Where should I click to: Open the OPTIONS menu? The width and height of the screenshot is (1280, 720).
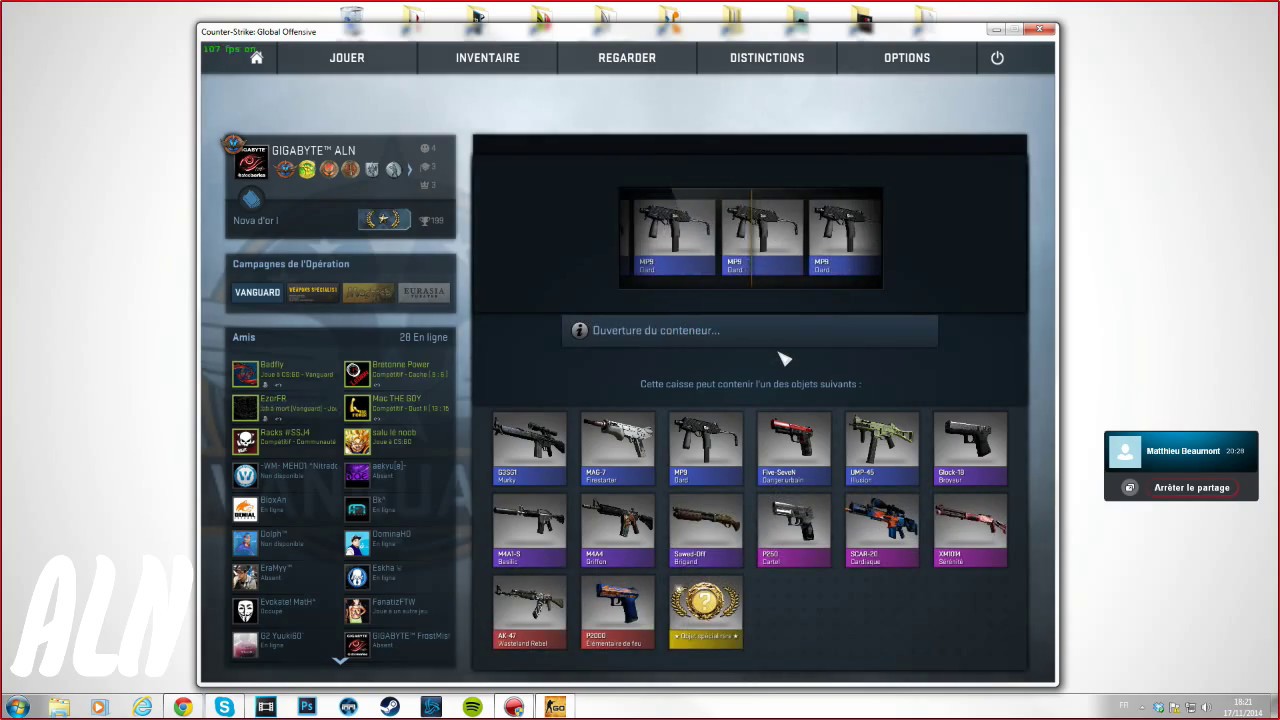pyautogui.click(x=907, y=58)
